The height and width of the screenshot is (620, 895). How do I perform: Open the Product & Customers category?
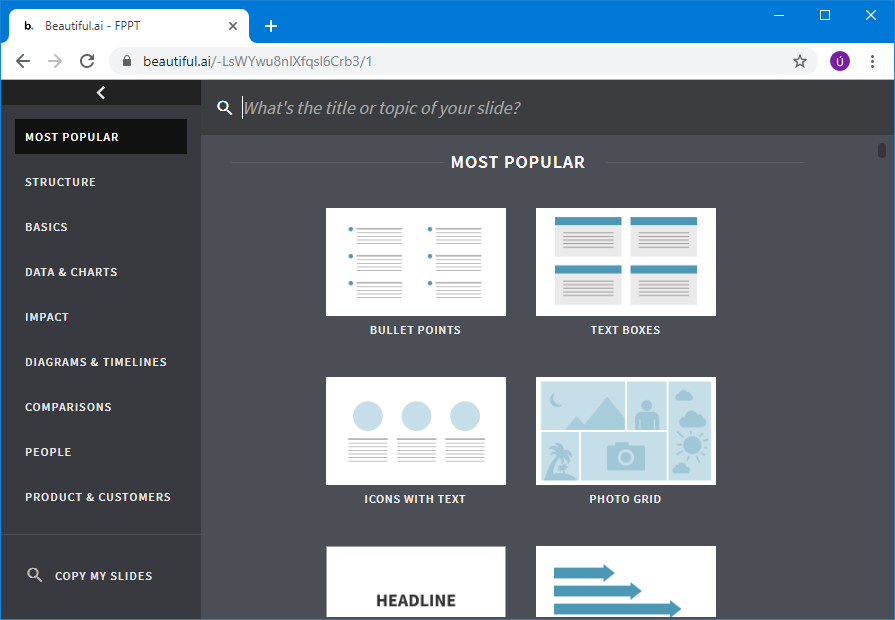point(98,497)
